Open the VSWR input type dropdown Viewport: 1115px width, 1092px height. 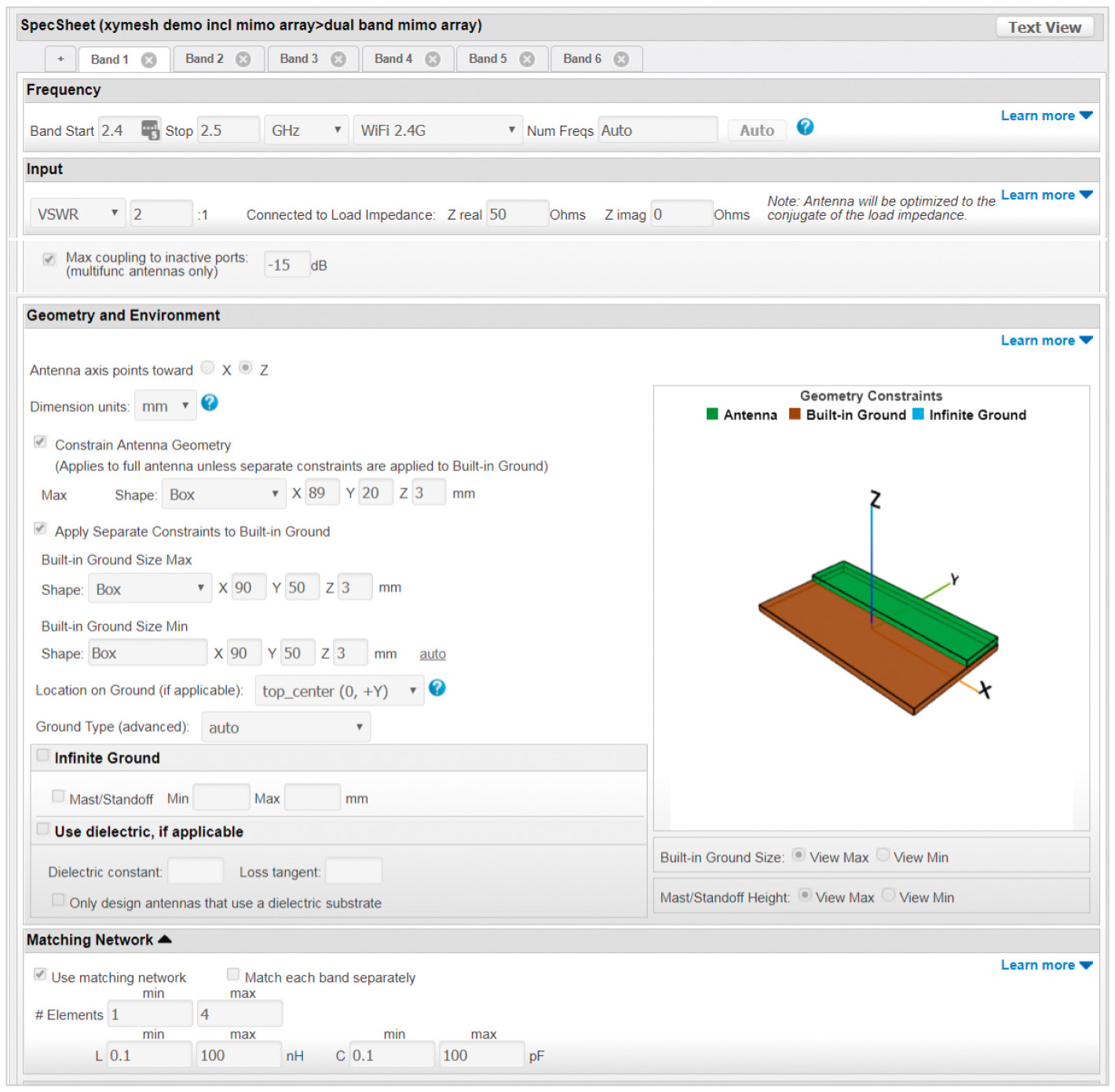pos(77,214)
